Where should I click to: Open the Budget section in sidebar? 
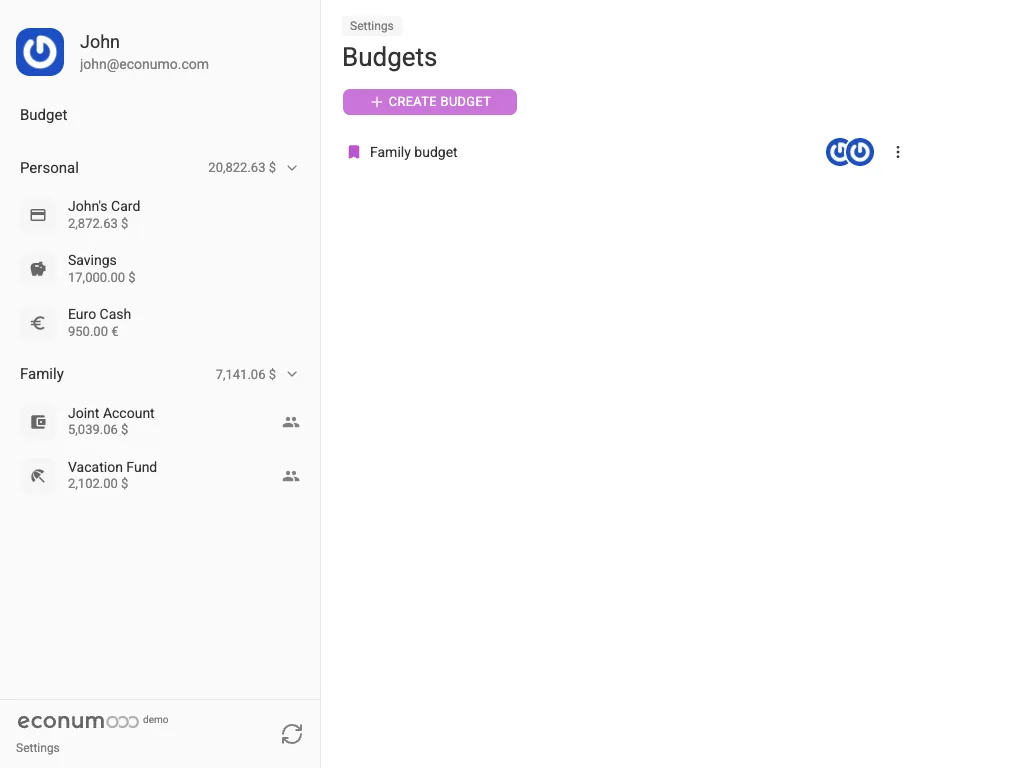point(44,115)
